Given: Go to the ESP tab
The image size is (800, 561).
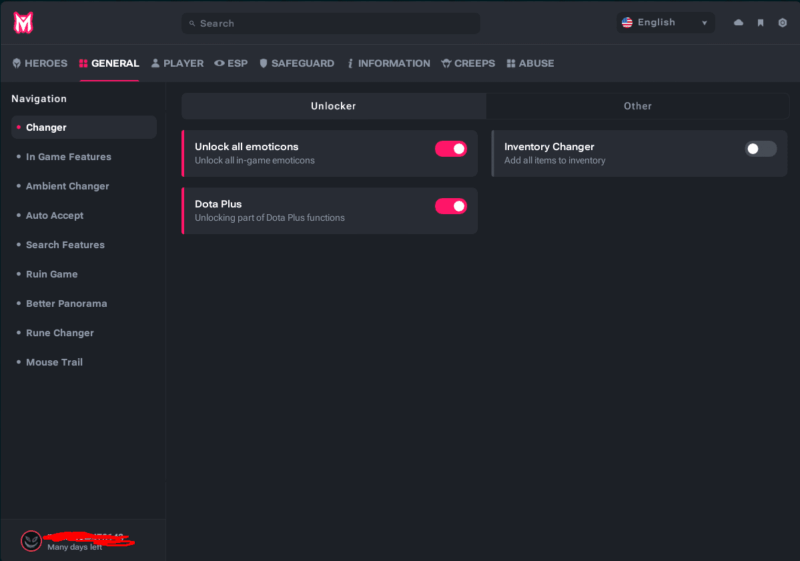Looking at the screenshot, I should click(x=231, y=63).
